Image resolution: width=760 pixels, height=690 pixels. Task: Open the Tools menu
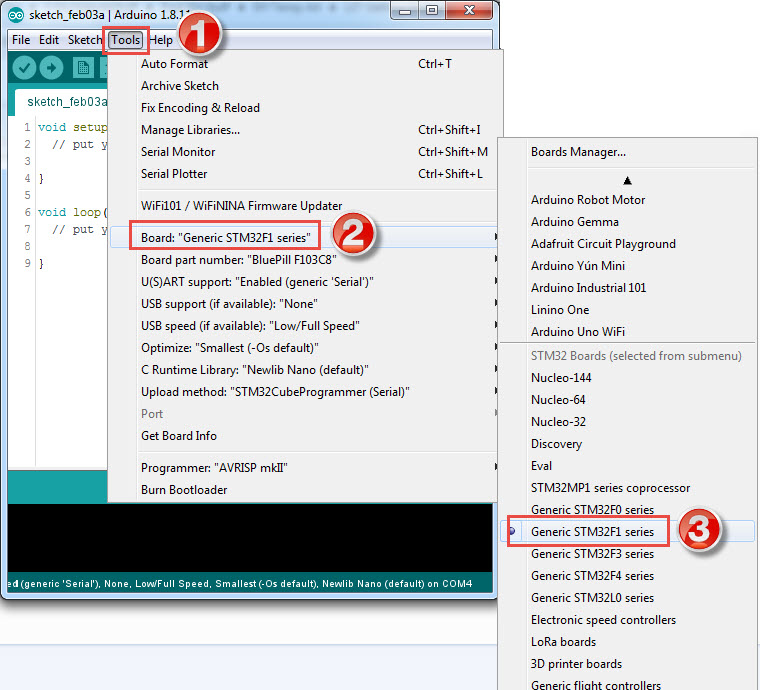[126, 40]
